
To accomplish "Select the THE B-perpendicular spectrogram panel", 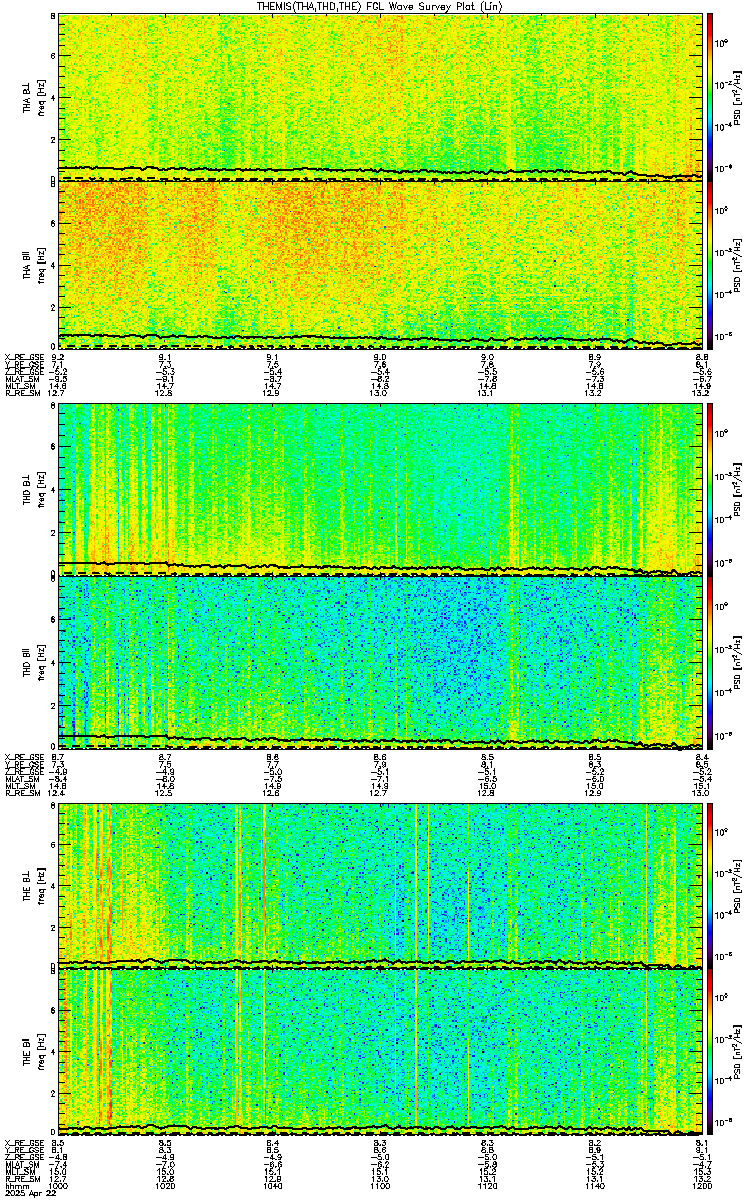I will (378, 885).
